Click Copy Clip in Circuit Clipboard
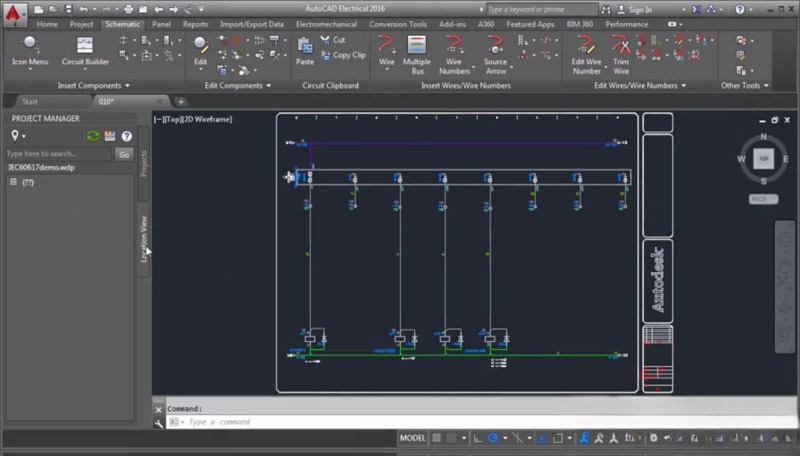The image size is (800, 456). point(343,55)
